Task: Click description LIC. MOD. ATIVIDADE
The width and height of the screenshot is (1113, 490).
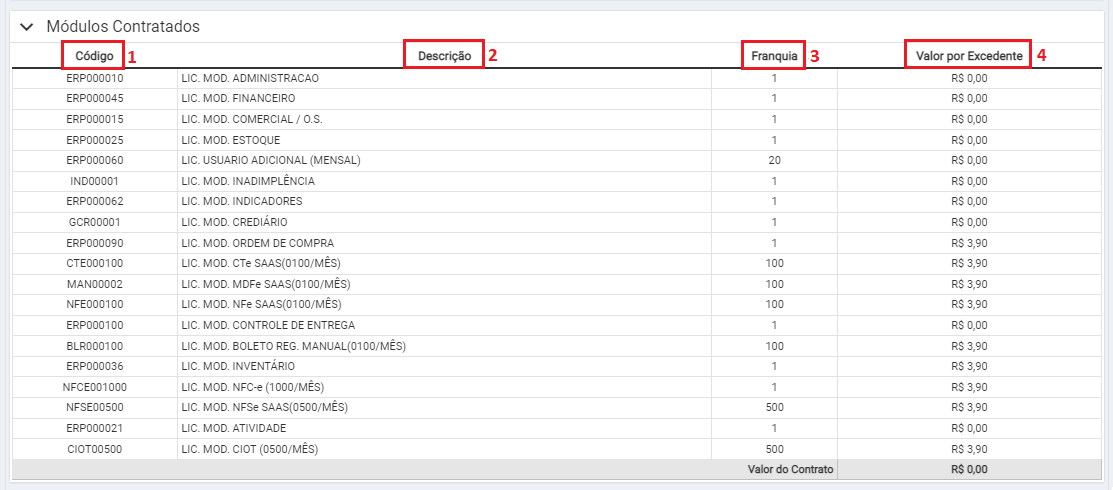Action: 234,428
